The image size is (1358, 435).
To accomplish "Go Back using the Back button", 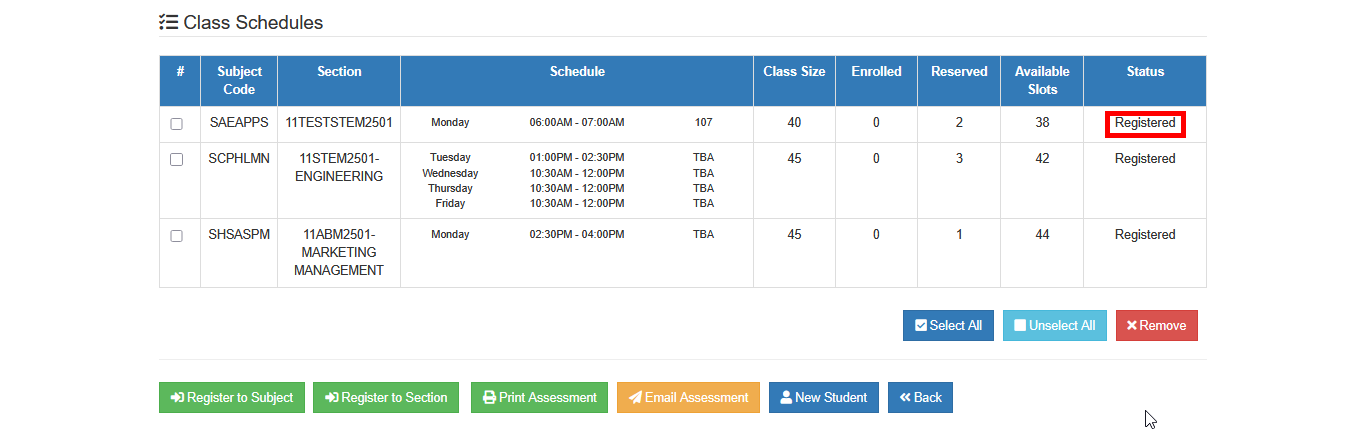I will (920, 397).
